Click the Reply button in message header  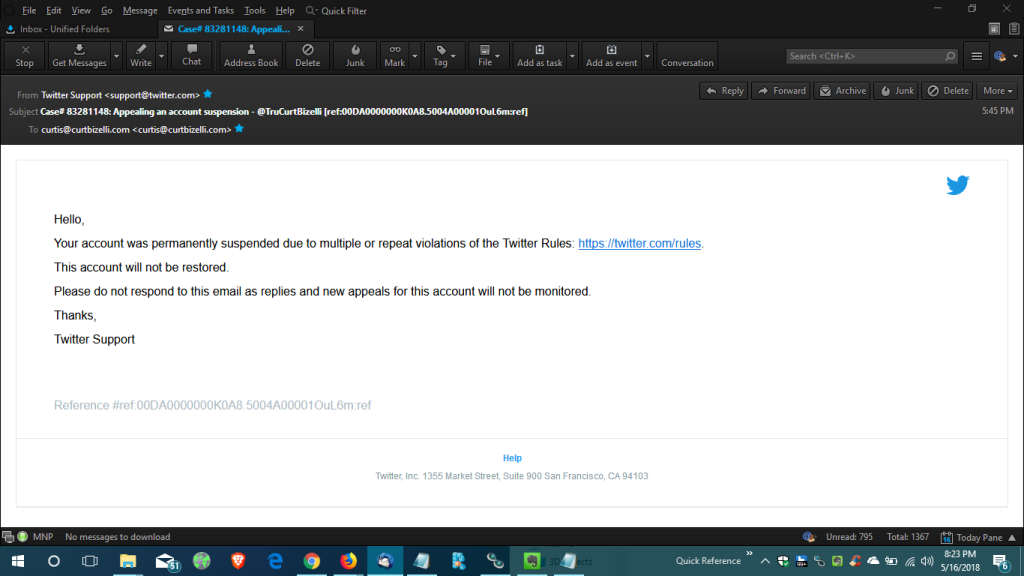point(723,91)
